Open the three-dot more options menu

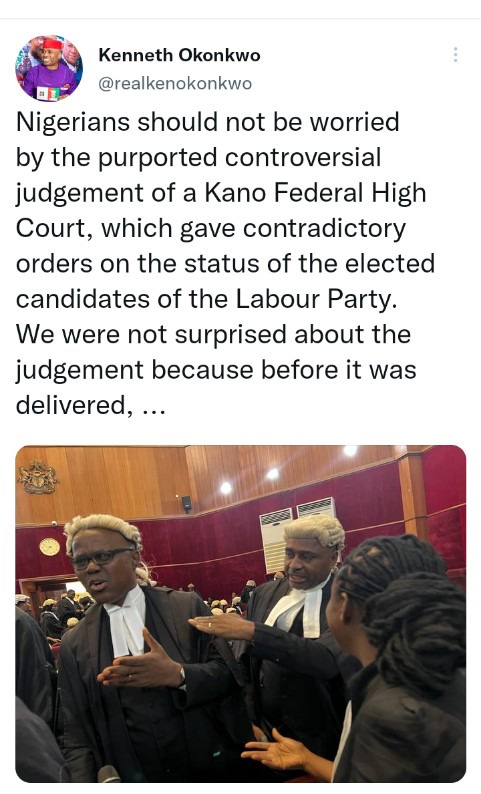[x=456, y=55]
